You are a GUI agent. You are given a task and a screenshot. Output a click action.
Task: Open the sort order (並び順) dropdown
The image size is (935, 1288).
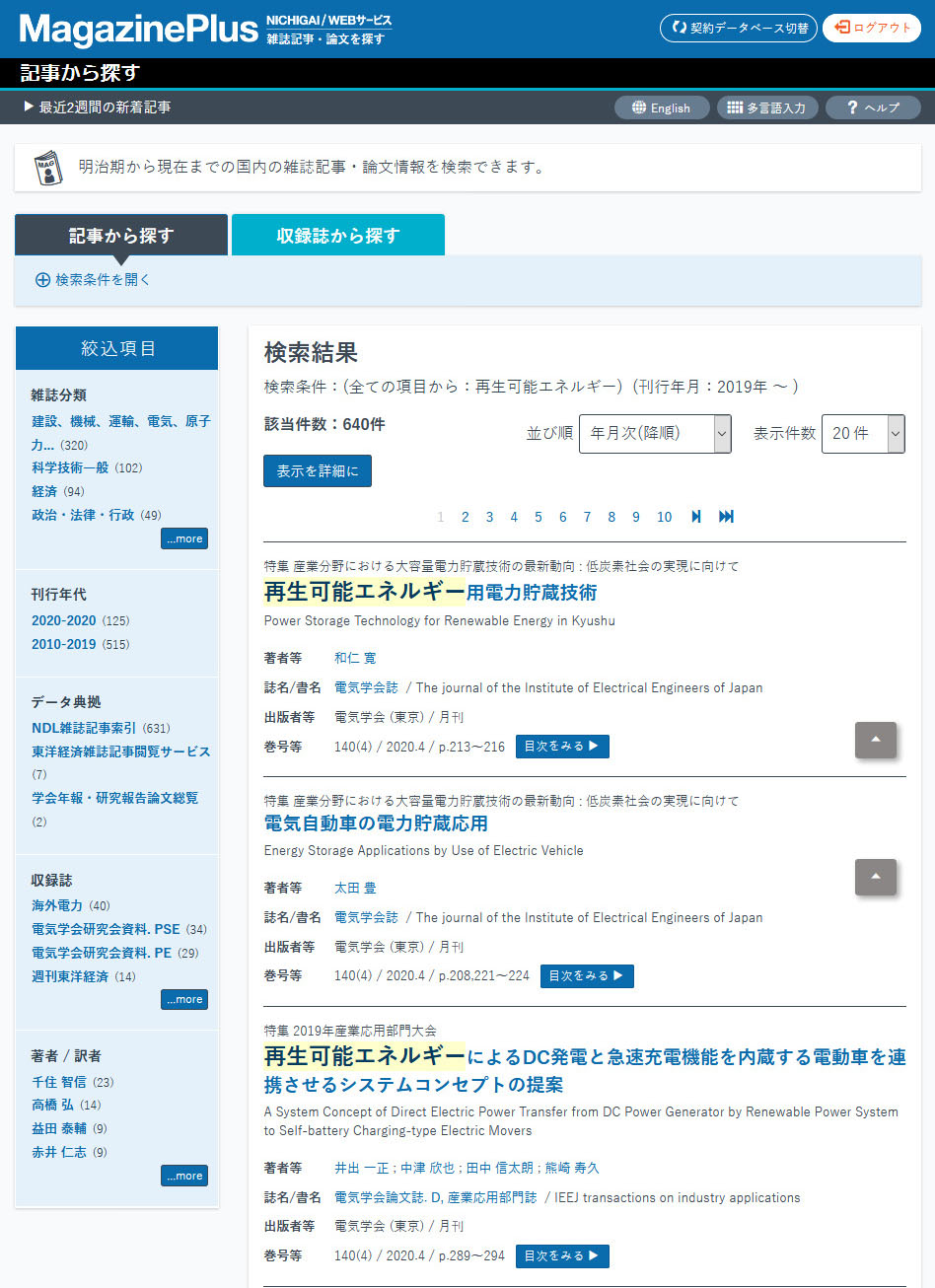pyautogui.click(x=655, y=434)
